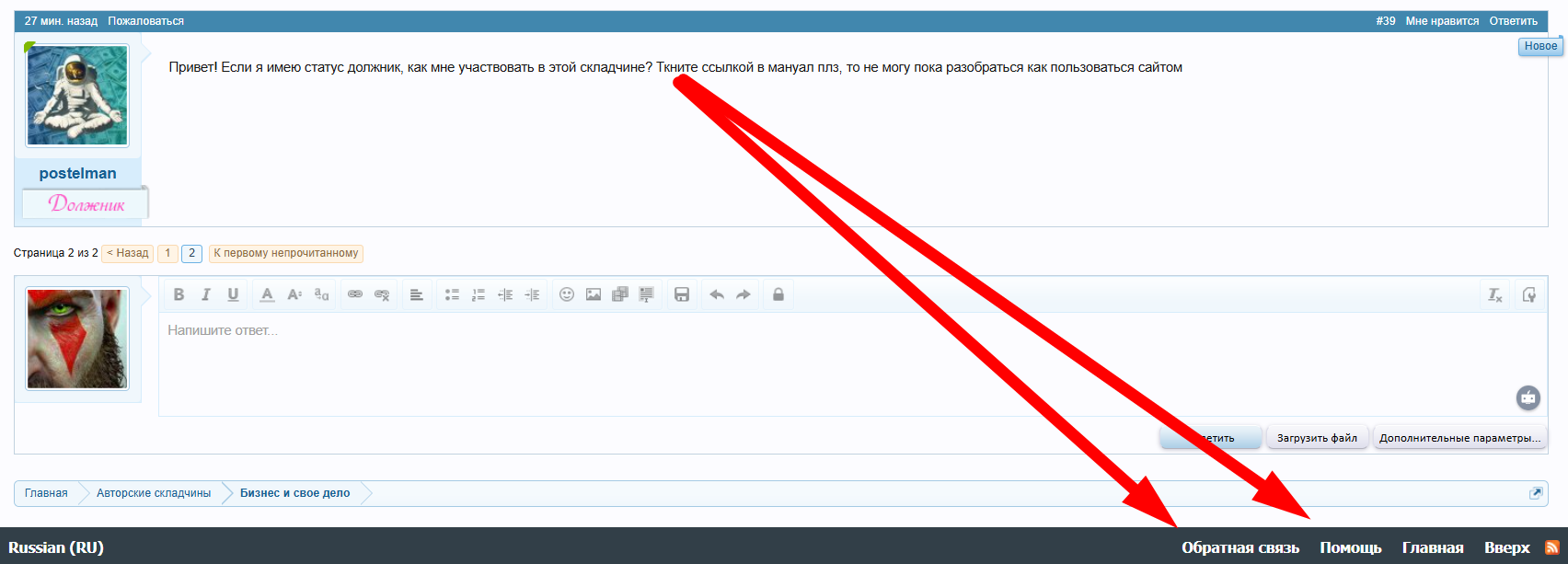Click the padlock icon in the editor toolbar
This screenshot has width=1568, height=564.
coord(778,294)
